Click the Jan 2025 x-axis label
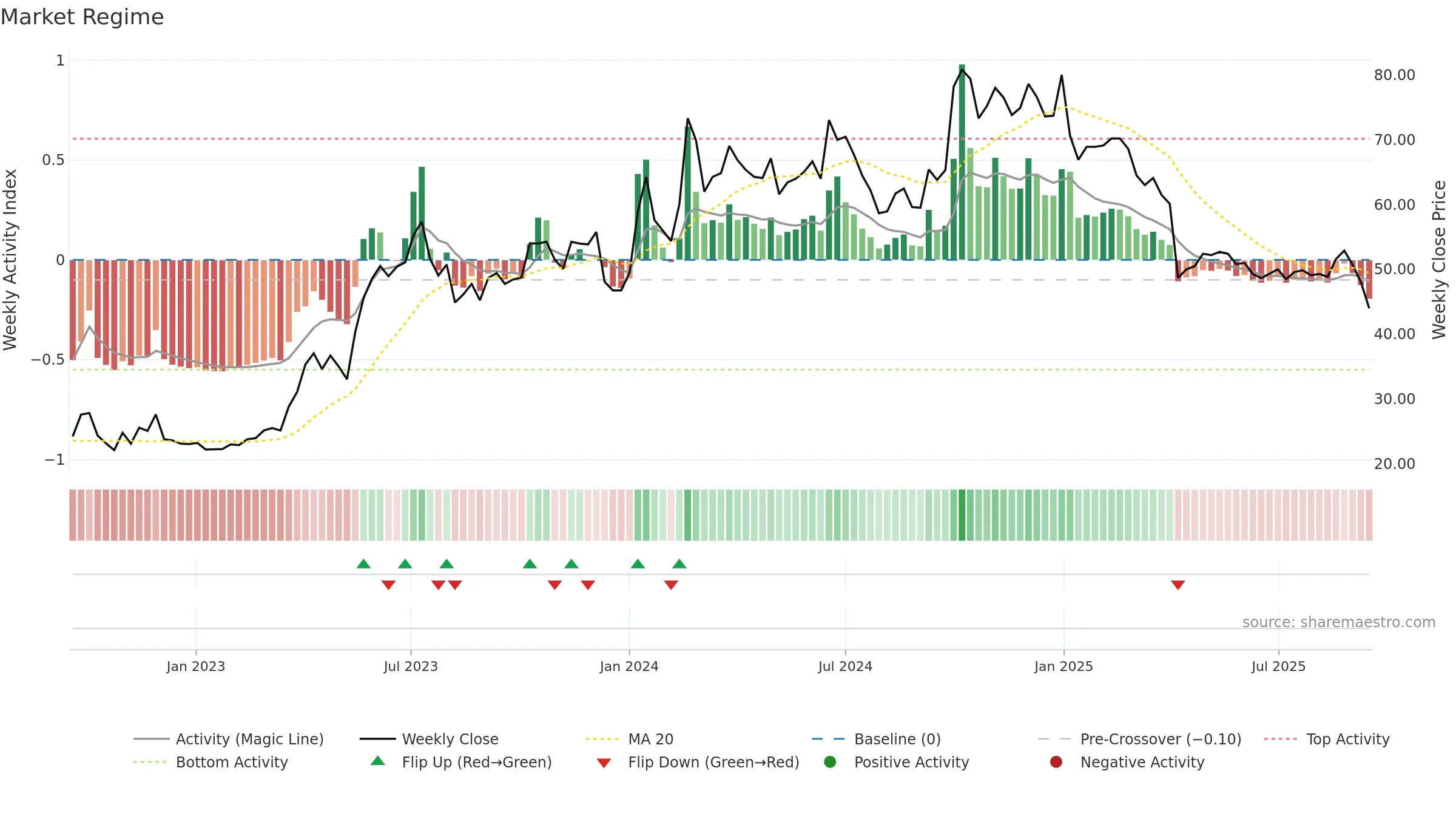1456x819 pixels. [1063, 666]
